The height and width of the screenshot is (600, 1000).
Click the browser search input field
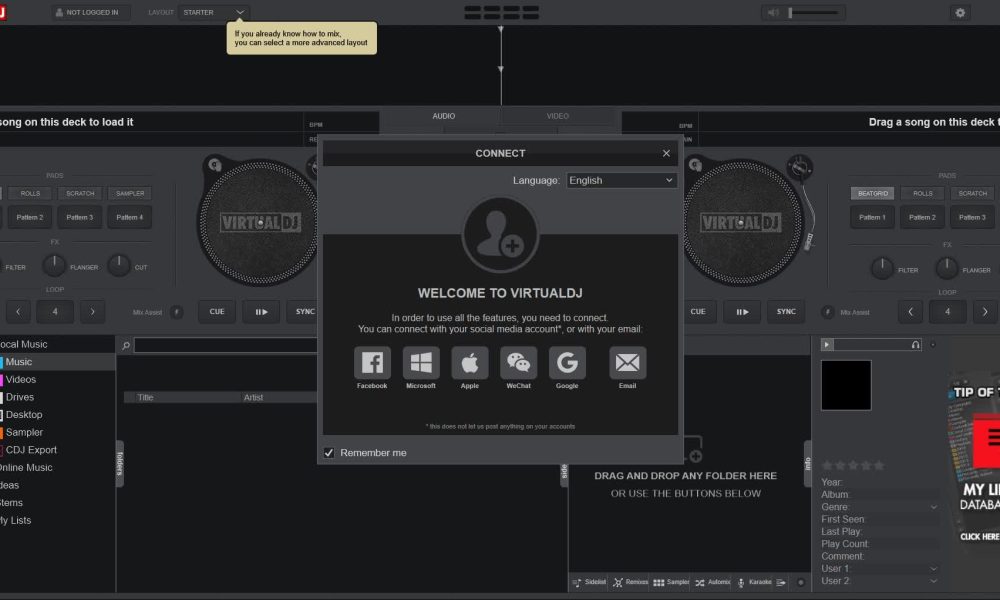(x=225, y=346)
